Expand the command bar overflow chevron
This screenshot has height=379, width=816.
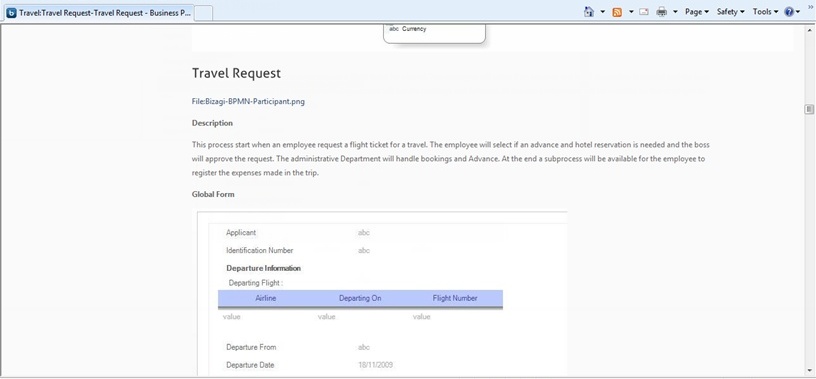pos(809,8)
